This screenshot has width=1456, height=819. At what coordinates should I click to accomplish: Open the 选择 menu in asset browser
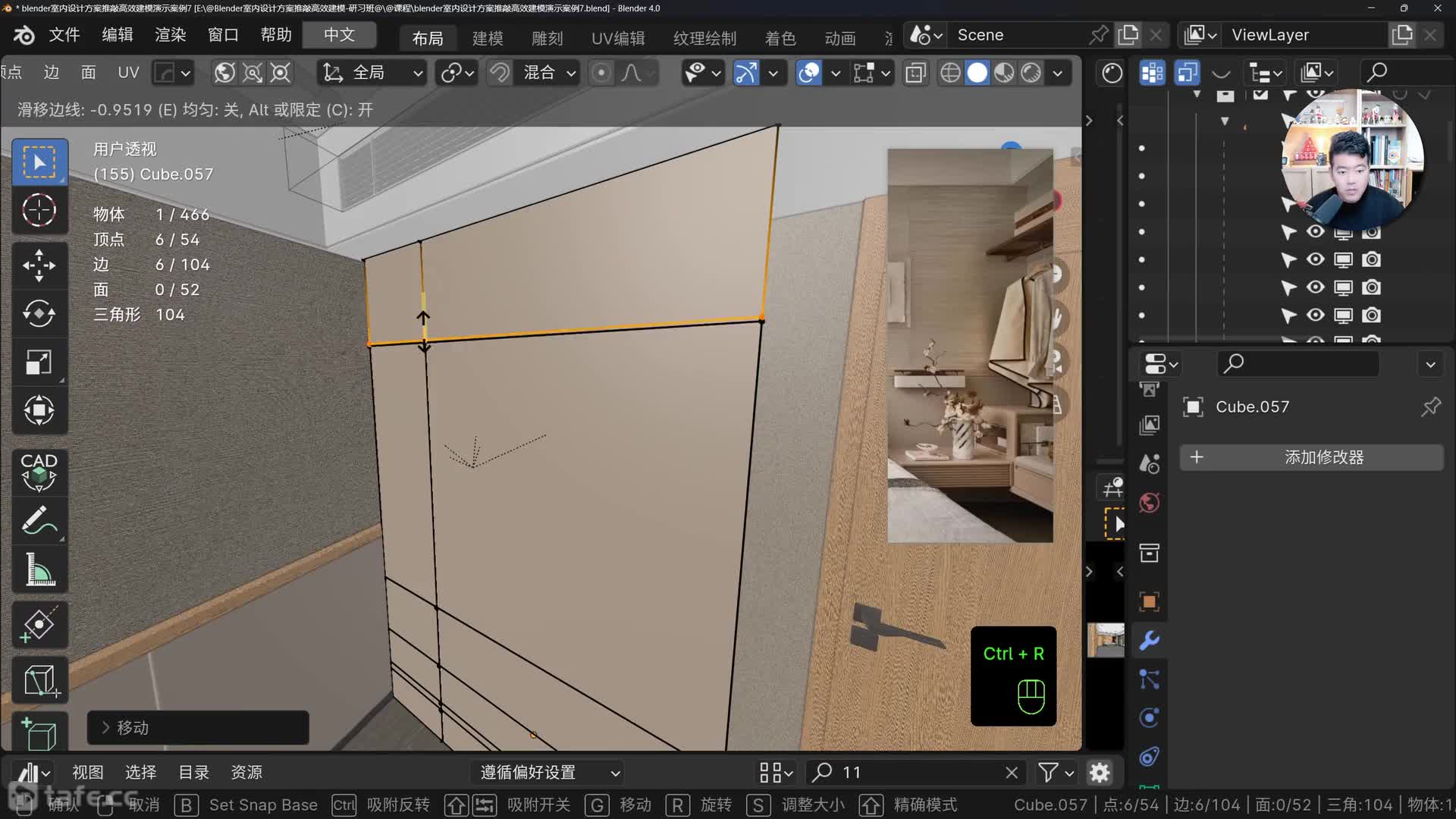[x=140, y=772]
